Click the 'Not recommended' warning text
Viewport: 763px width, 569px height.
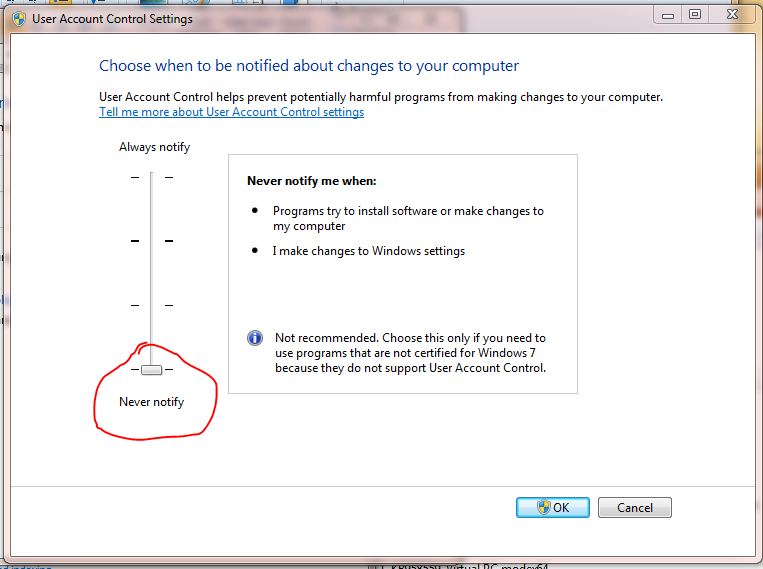(411, 353)
